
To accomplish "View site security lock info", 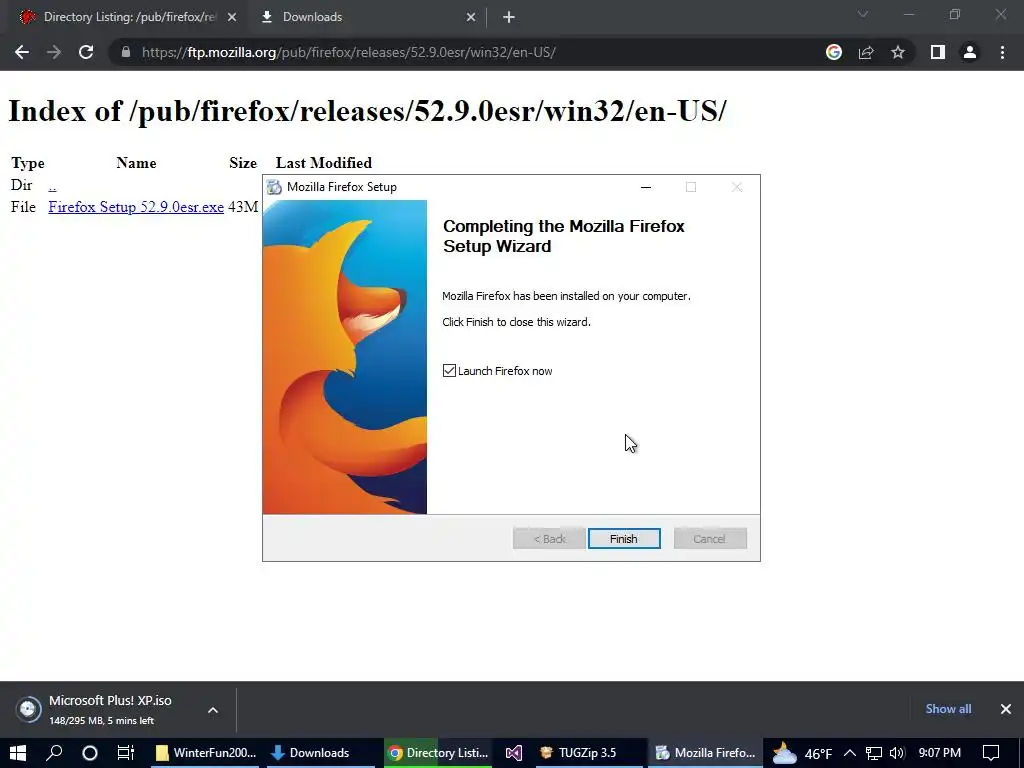I will tap(125, 52).
